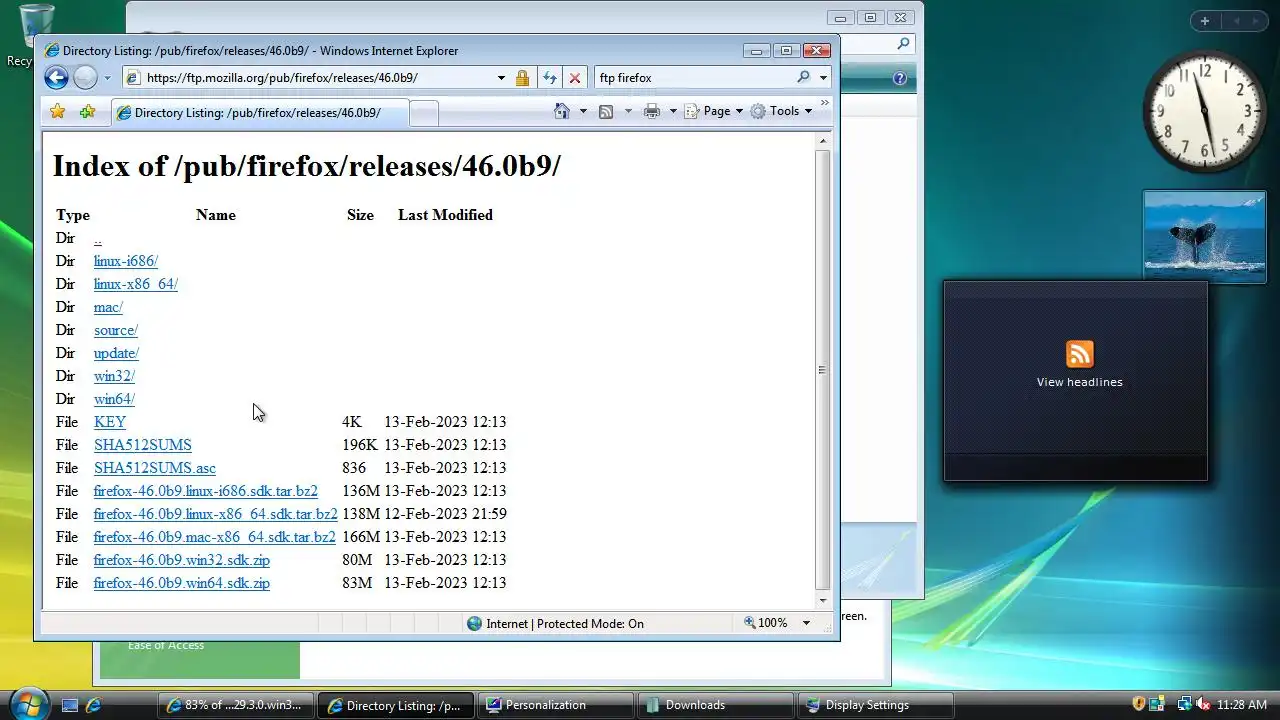The height and width of the screenshot is (720, 1280).
Task: Click the whale tail slideshow gadget picture
Action: (1205, 237)
